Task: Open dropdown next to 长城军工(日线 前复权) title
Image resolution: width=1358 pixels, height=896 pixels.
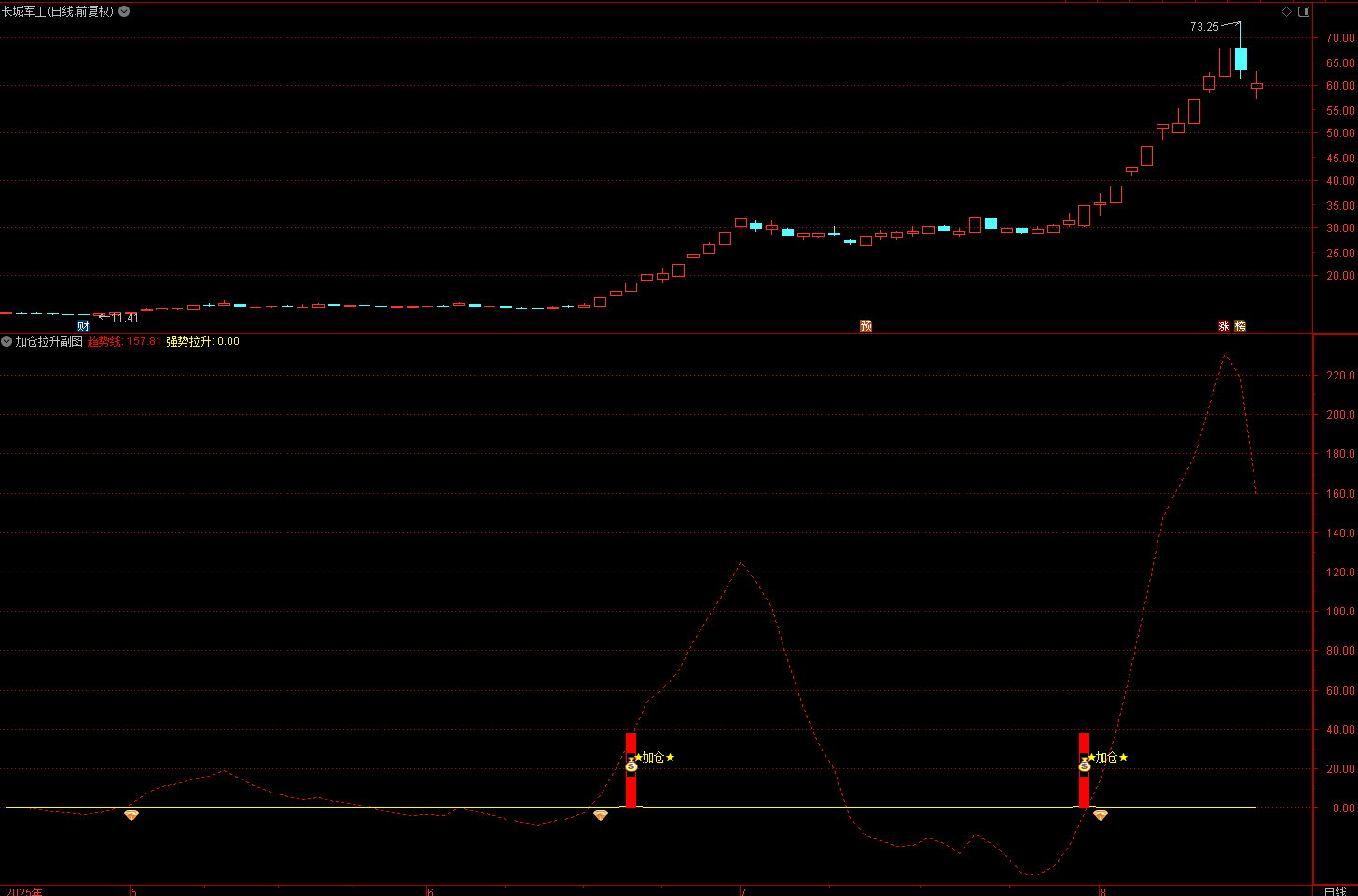Action: pyautogui.click(x=124, y=11)
